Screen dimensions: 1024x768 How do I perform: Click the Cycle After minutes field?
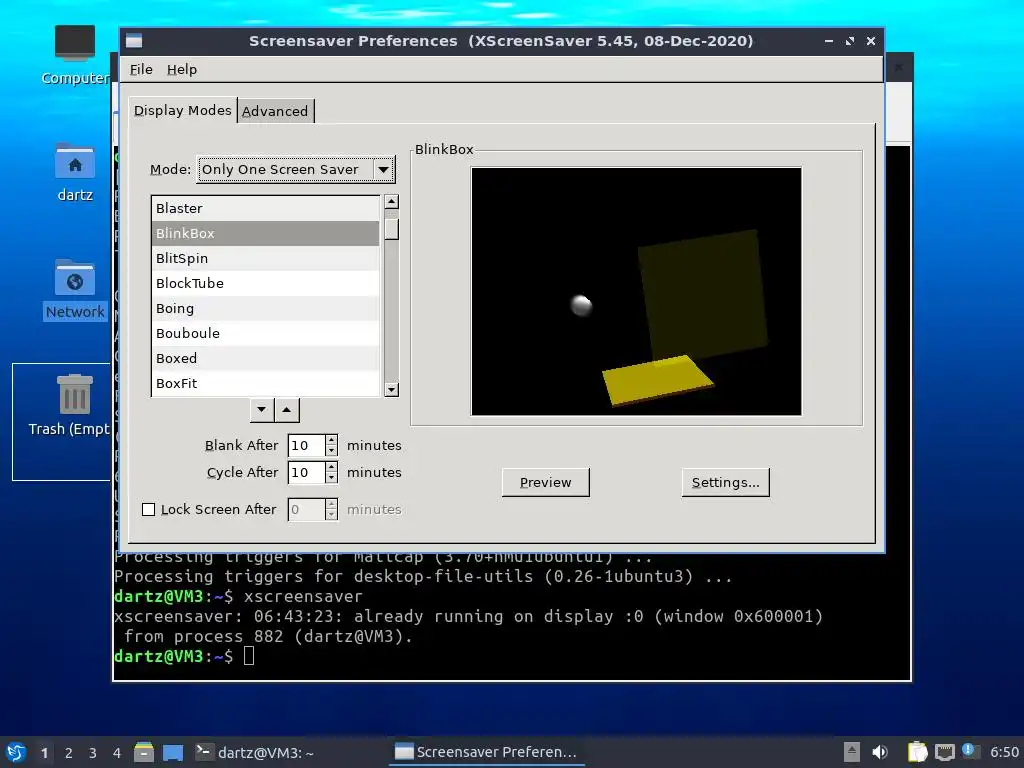tap(306, 472)
